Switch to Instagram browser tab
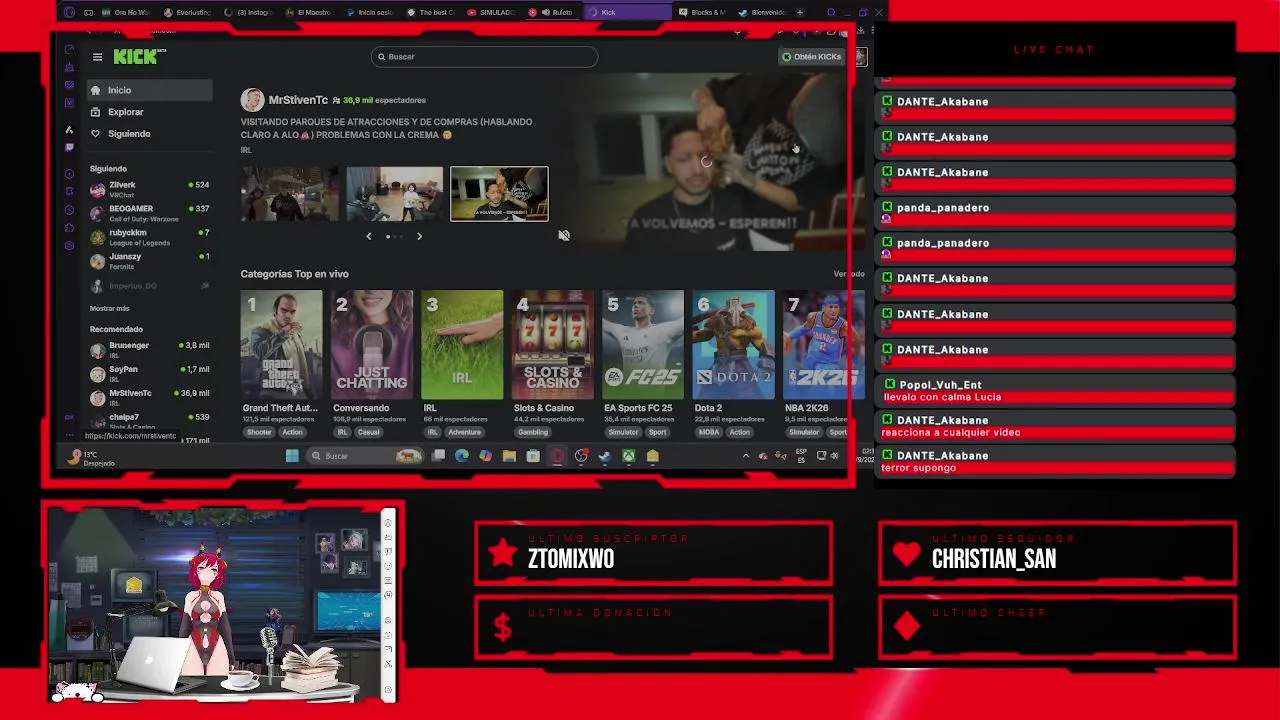The height and width of the screenshot is (720, 1280). [248, 12]
